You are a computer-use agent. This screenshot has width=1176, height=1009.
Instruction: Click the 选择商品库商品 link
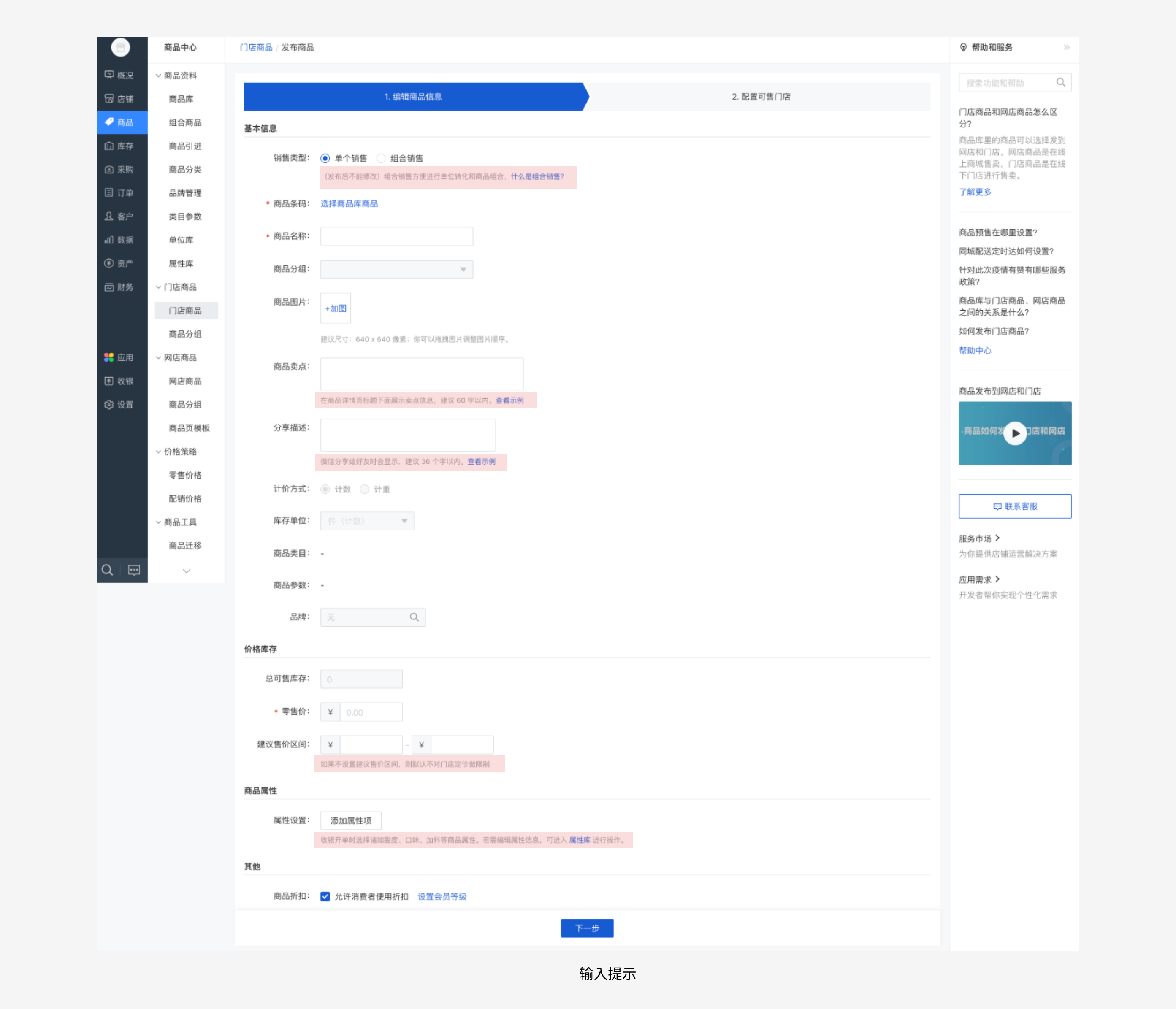[x=349, y=204]
